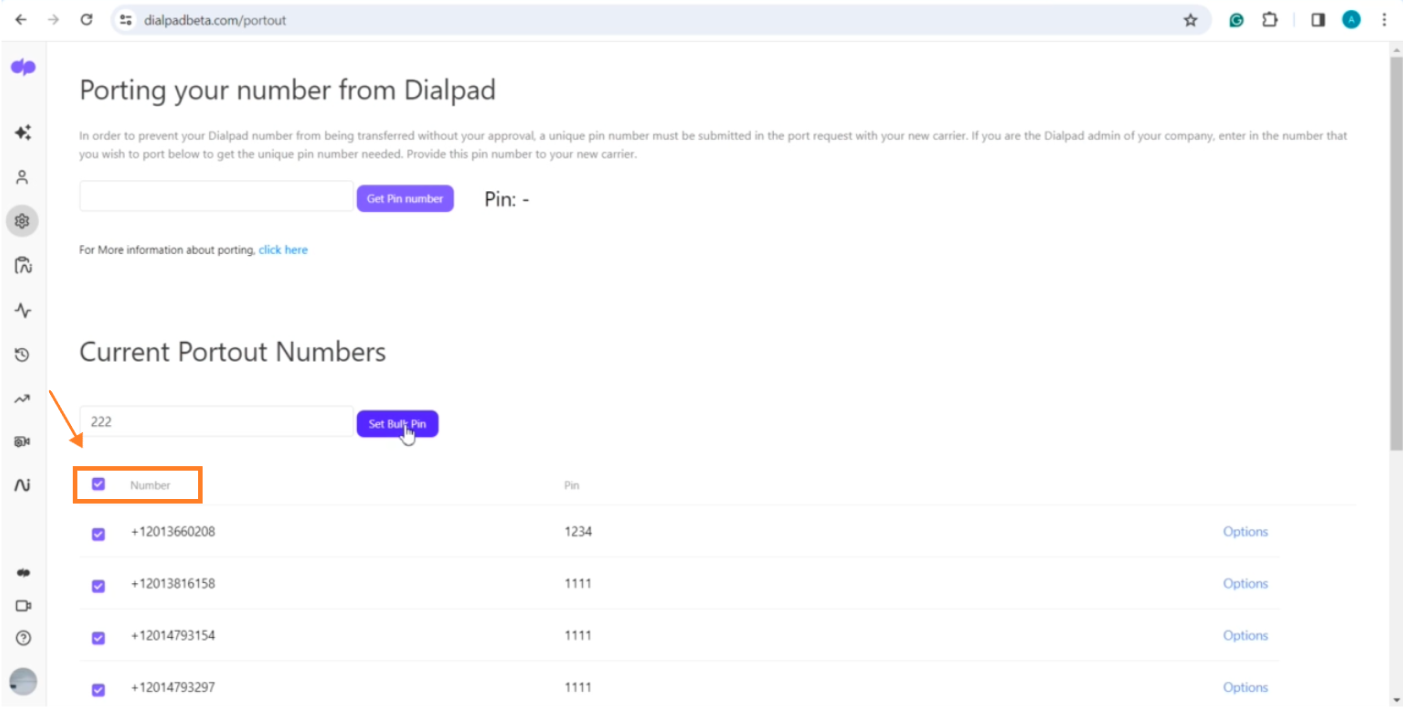Open the AI sparkles icon in sidebar
Viewport: 1403px width, 708px height.
click(23, 132)
